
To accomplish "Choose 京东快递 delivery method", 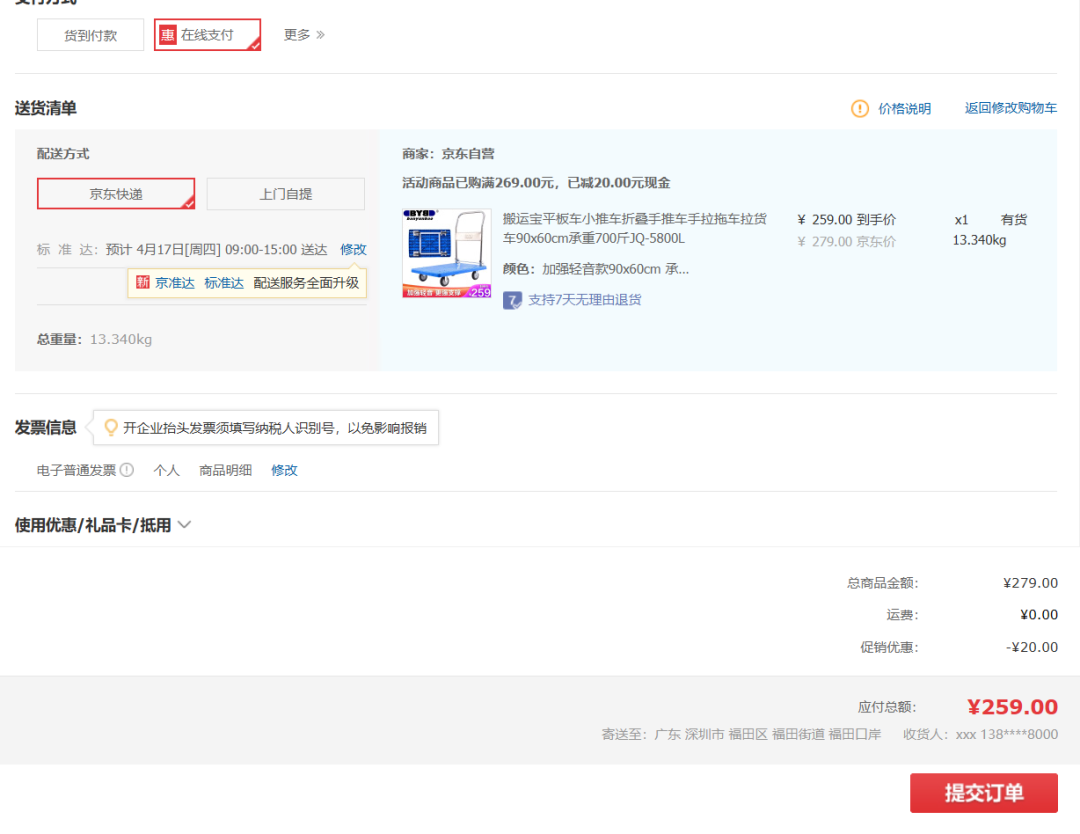I will tap(116, 194).
